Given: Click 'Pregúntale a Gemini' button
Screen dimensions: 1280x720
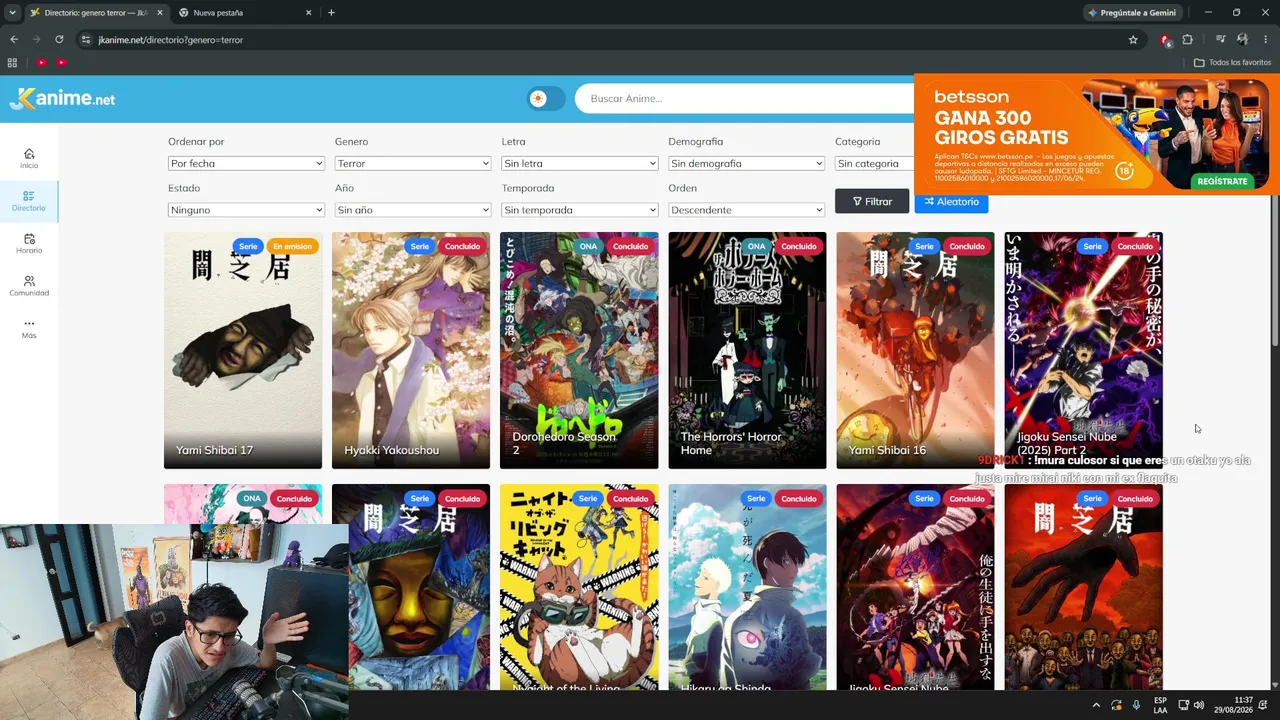Looking at the screenshot, I should coord(1132,13).
